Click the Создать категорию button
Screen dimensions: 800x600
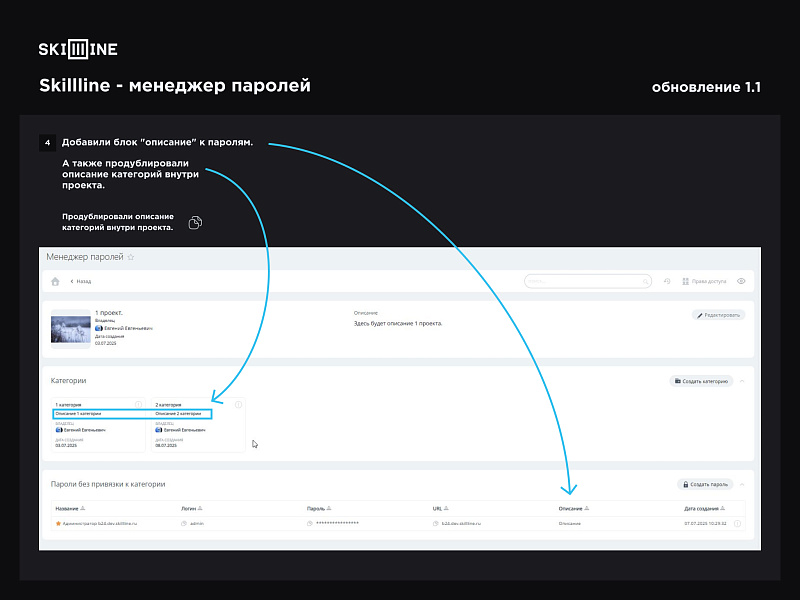coord(703,381)
